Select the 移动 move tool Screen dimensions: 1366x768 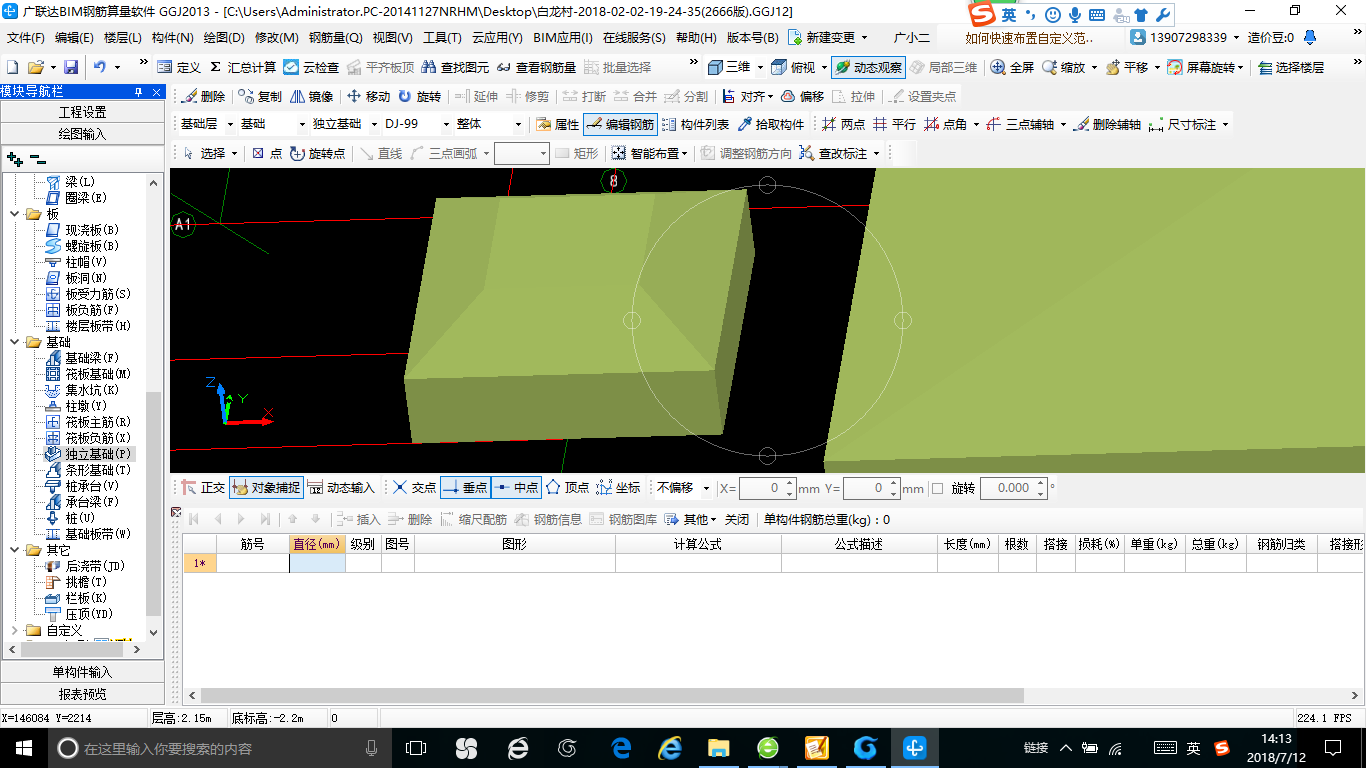click(x=368, y=97)
